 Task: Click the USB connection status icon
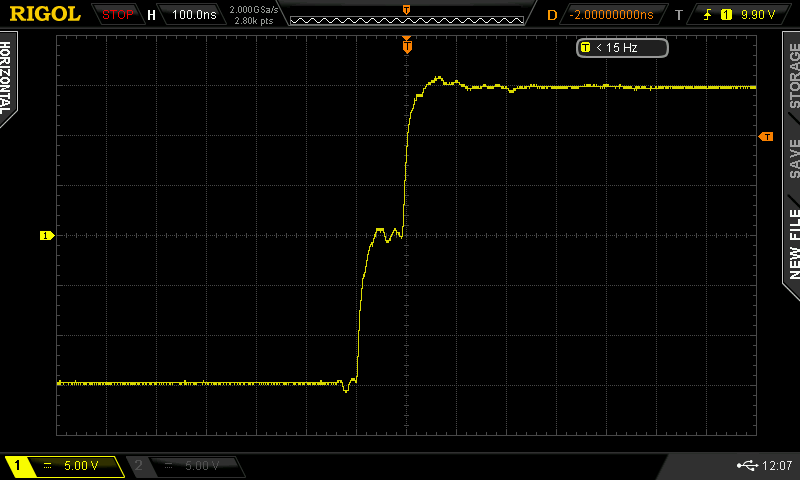747,466
